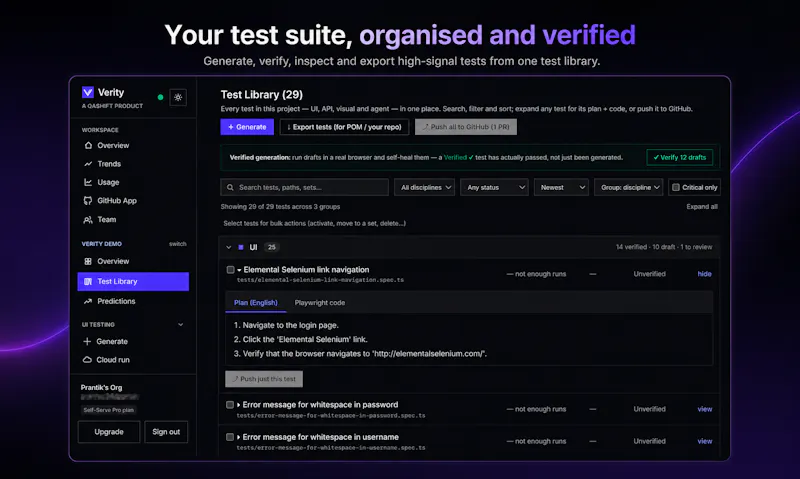The width and height of the screenshot is (800, 479).
Task: Expand whitespace in password test triangle
Action: click(238, 405)
